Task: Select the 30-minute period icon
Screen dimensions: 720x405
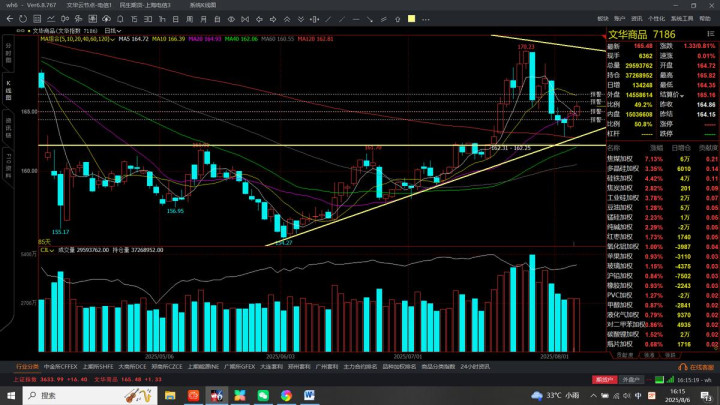Action: pos(148,19)
